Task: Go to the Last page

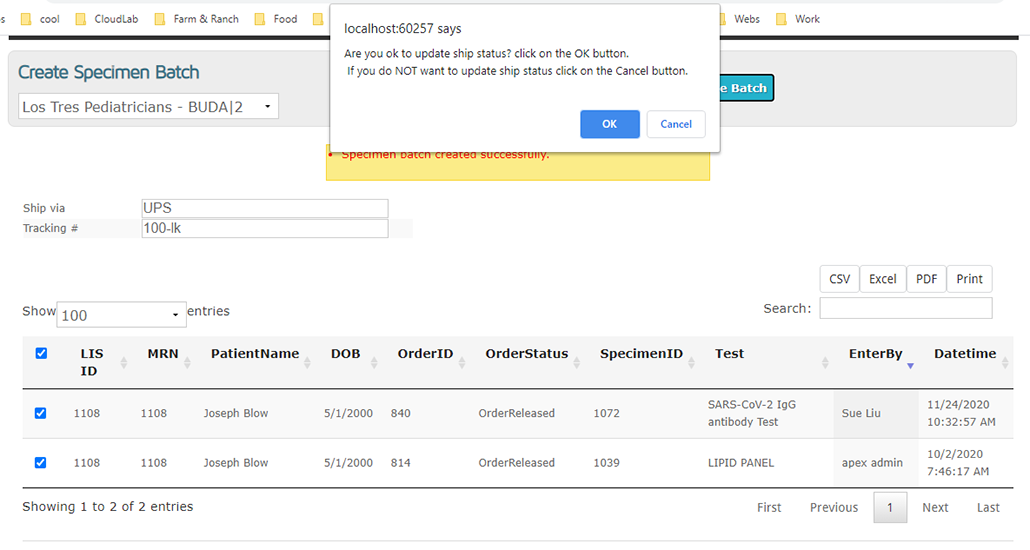Action: 988,507
